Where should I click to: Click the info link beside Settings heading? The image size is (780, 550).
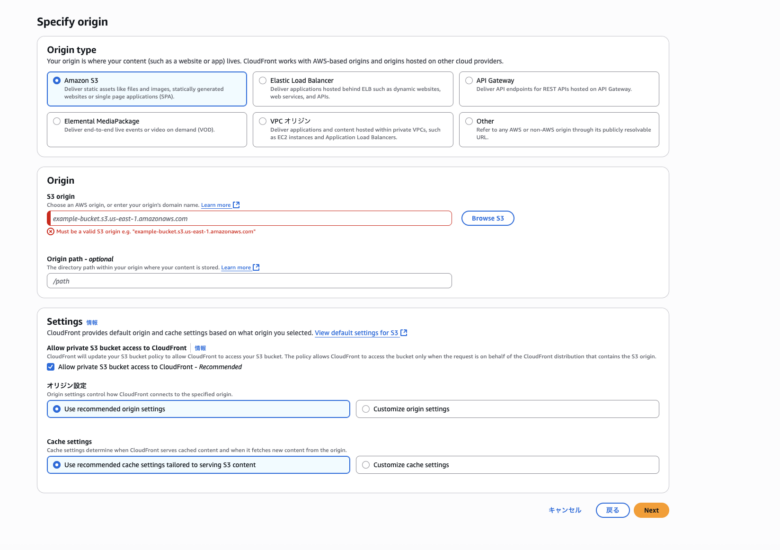(92, 323)
